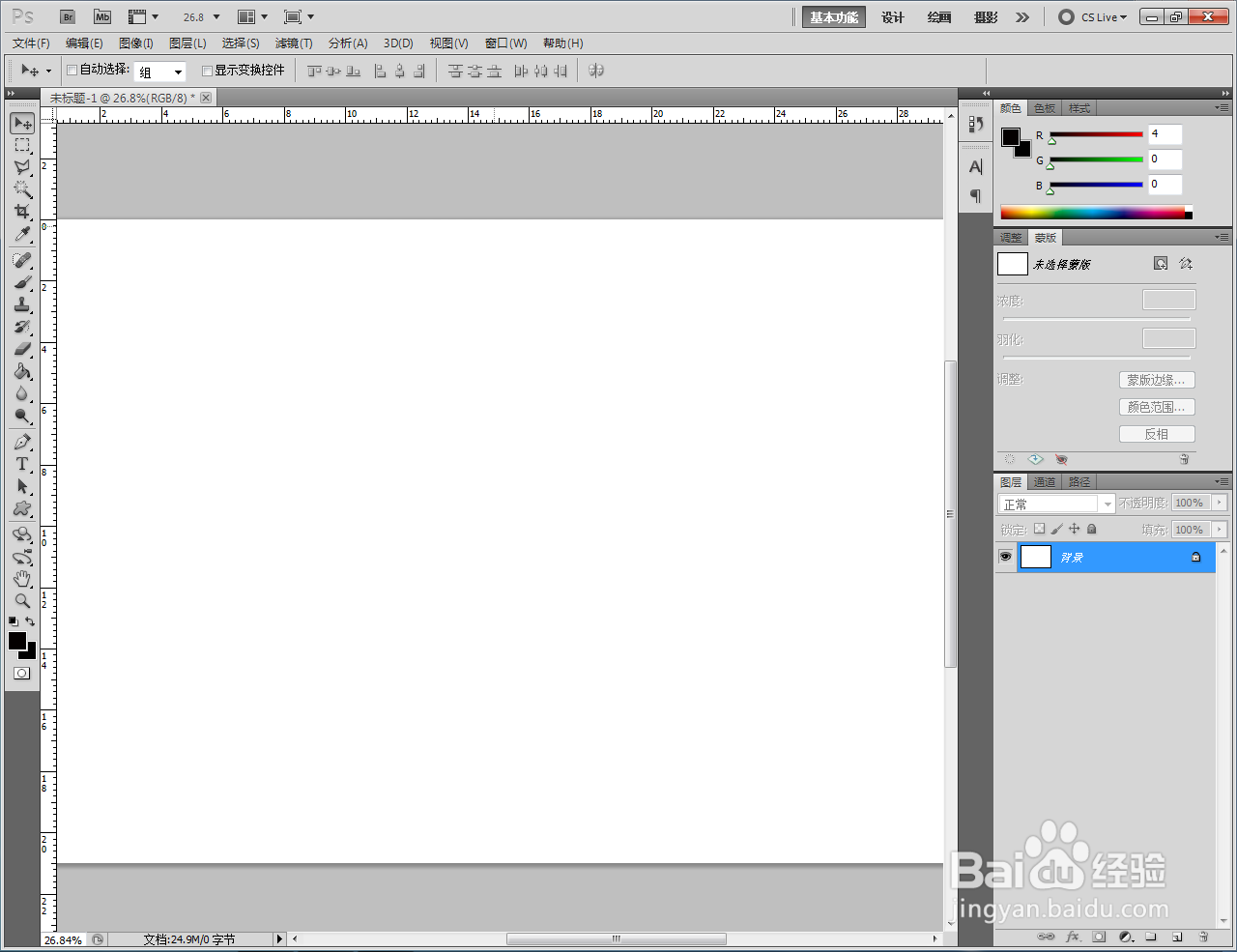Screen dimensions: 1237x952
Task: Switch to the Adjustments tab
Action: click(1011, 238)
